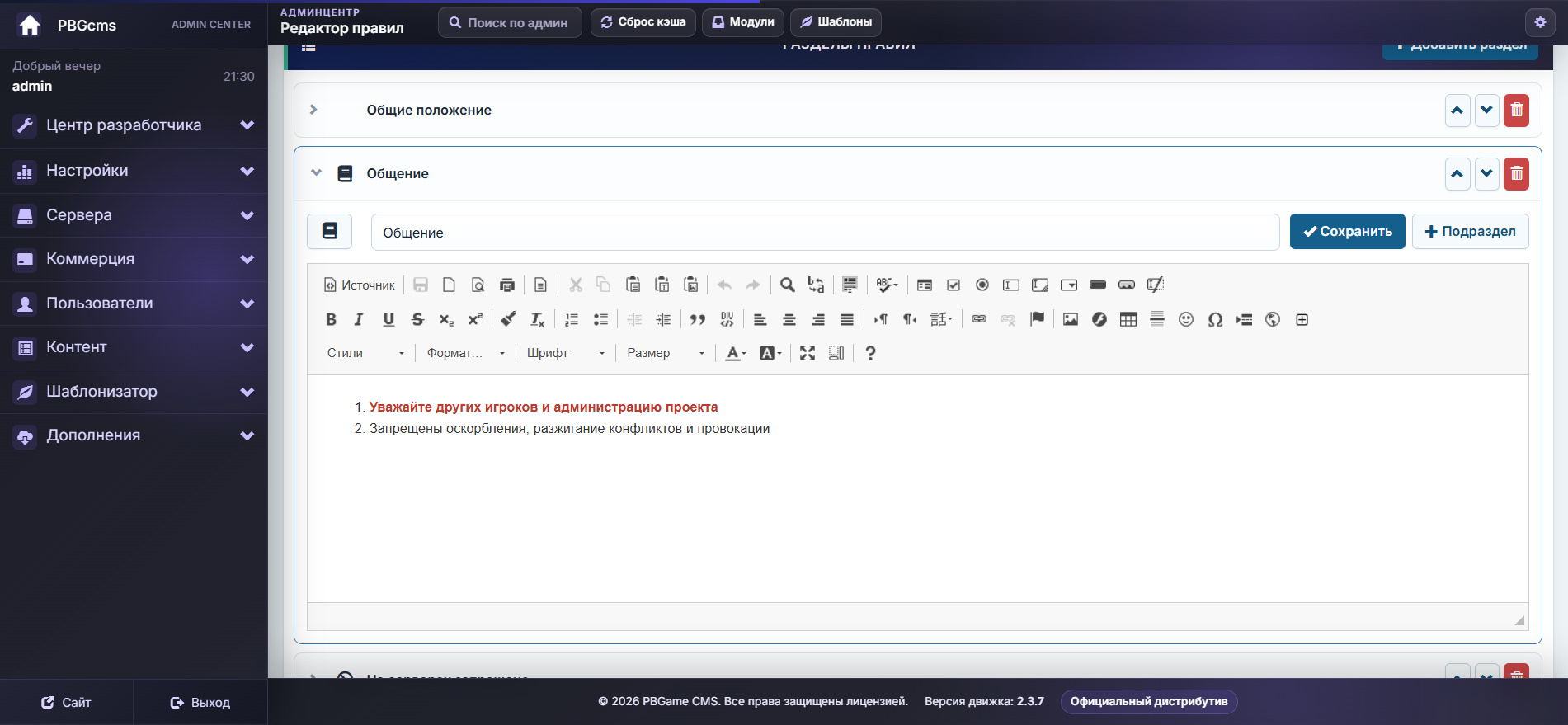The width and height of the screenshot is (1568, 725).
Task: Open the Размер font size dropdown
Action: click(666, 353)
